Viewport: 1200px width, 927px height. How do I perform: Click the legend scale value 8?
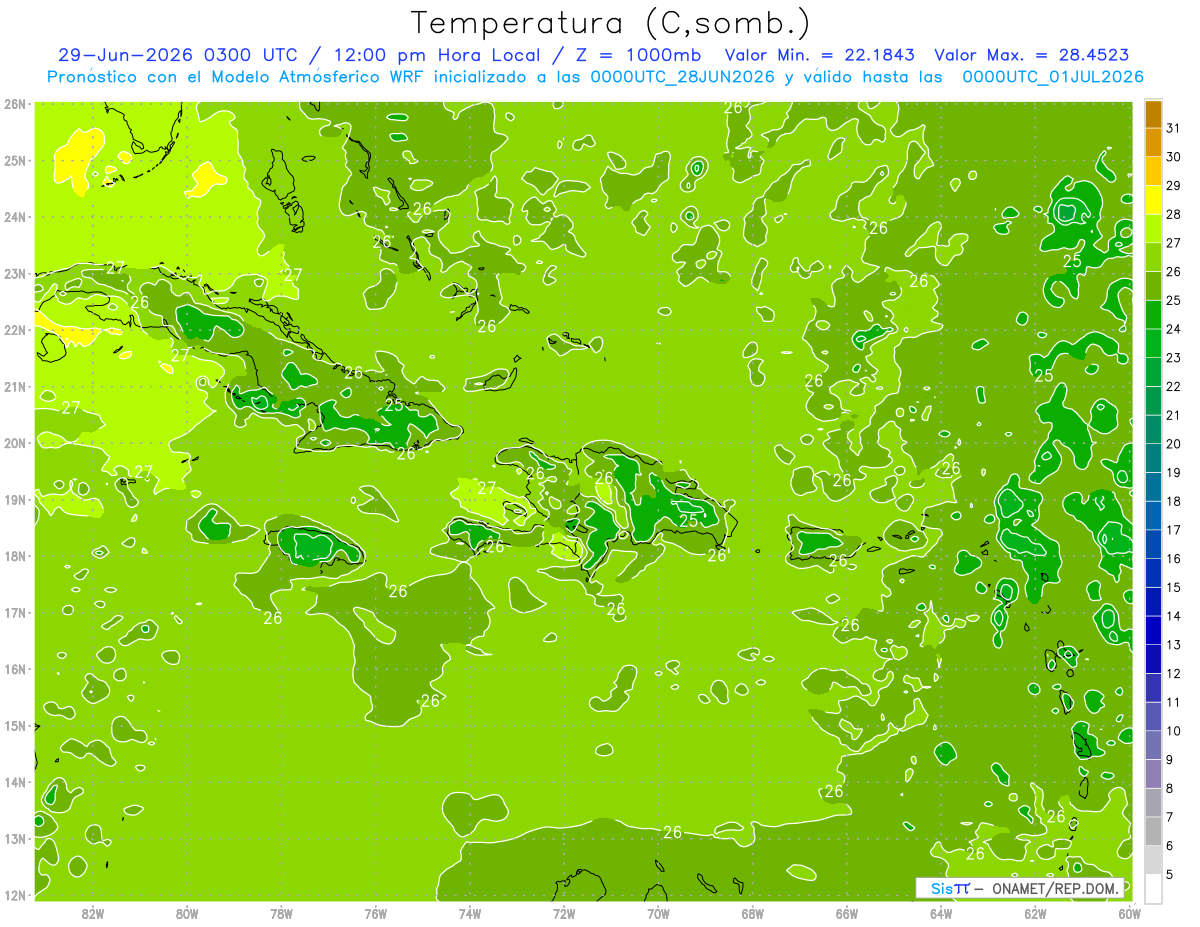1171,789
